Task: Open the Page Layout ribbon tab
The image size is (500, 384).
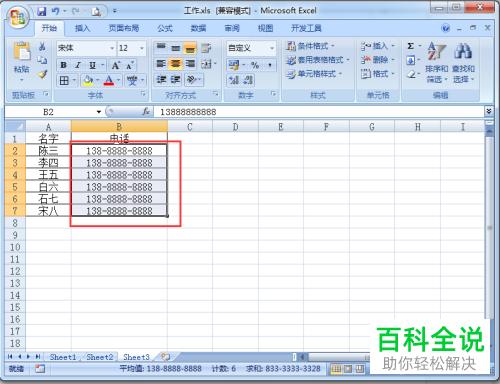Action: tap(124, 28)
